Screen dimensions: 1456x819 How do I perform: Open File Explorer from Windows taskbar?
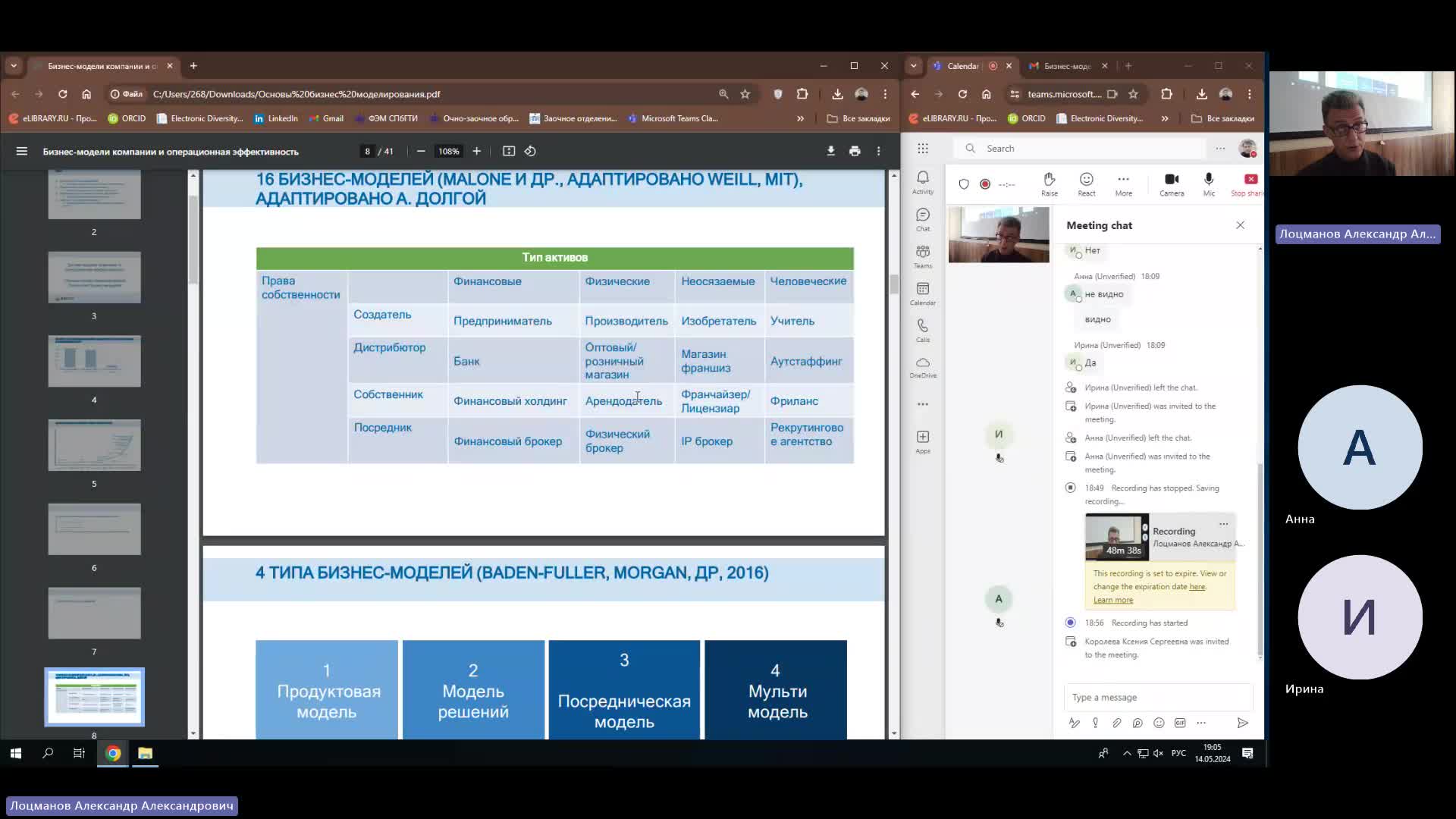pos(145,753)
